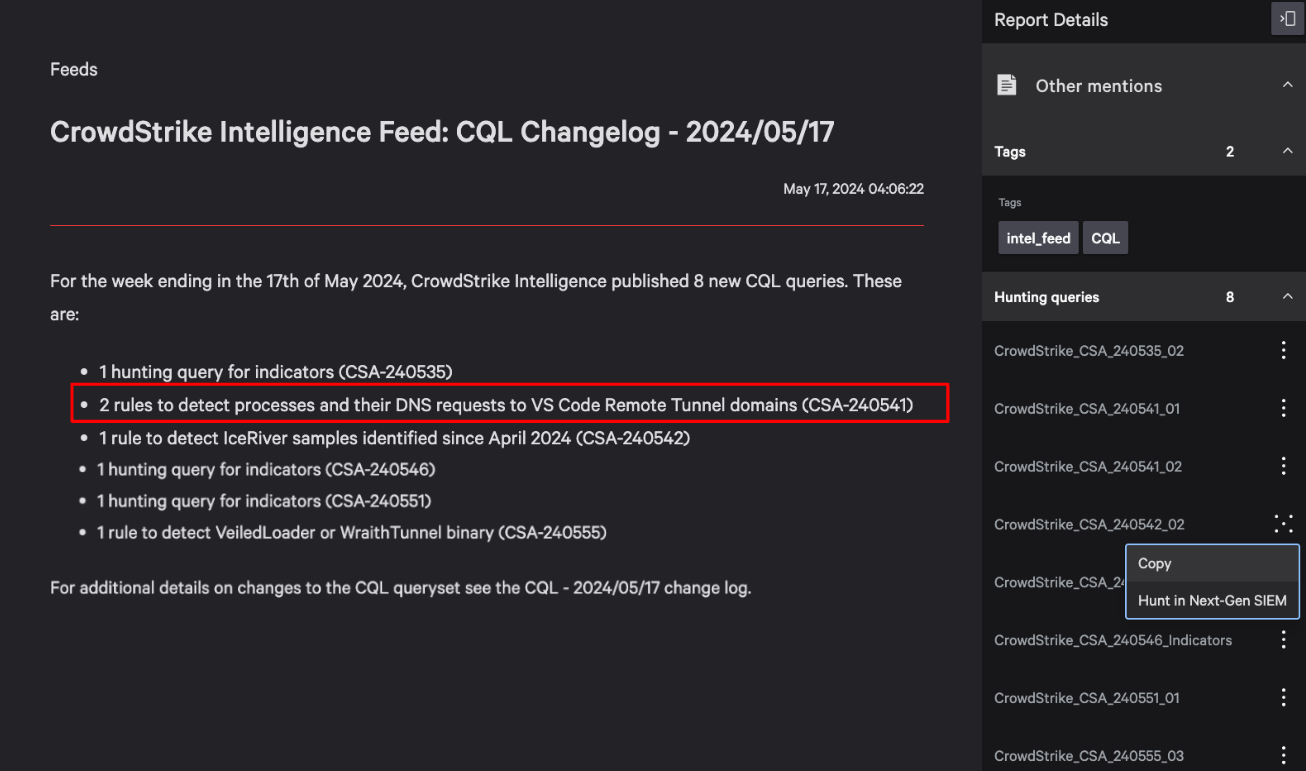Open kebab menu for CrowdStrike_CSA_240541_01
The image size is (1306, 771).
tap(1284, 409)
